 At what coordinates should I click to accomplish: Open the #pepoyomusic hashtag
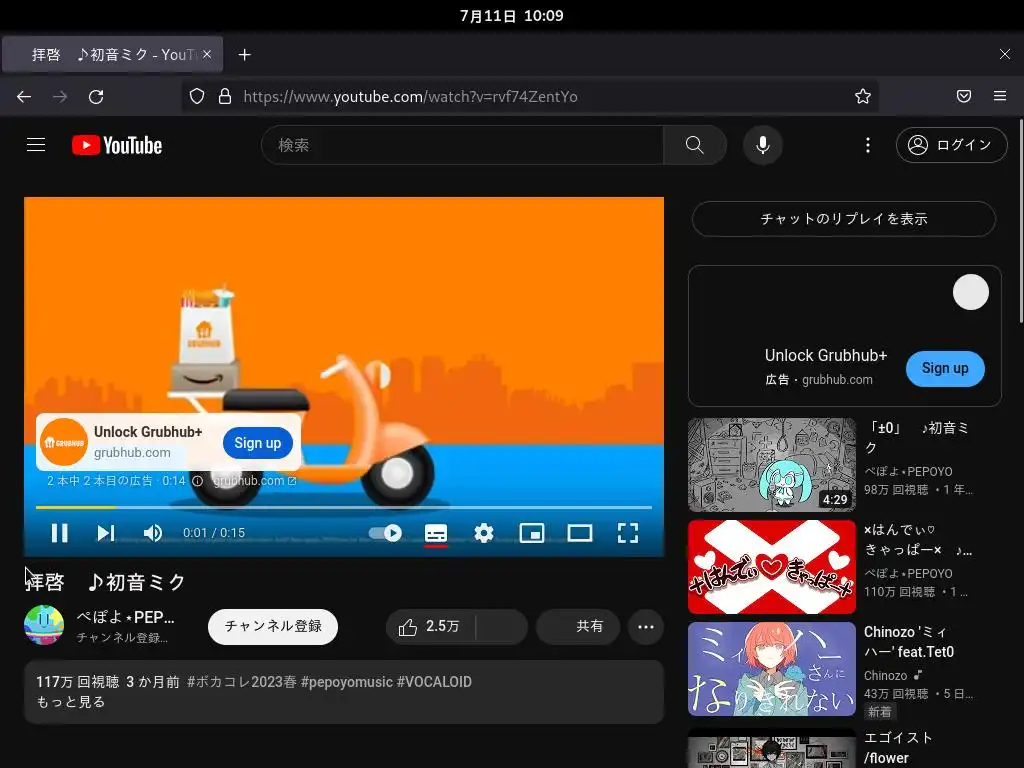pos(347,682)
